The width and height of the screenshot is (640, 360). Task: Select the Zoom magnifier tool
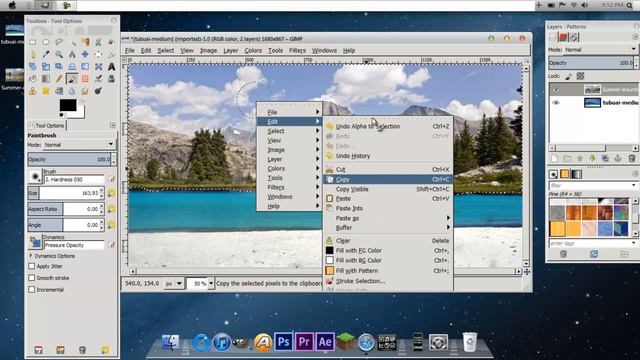click(x=59, y=54)
